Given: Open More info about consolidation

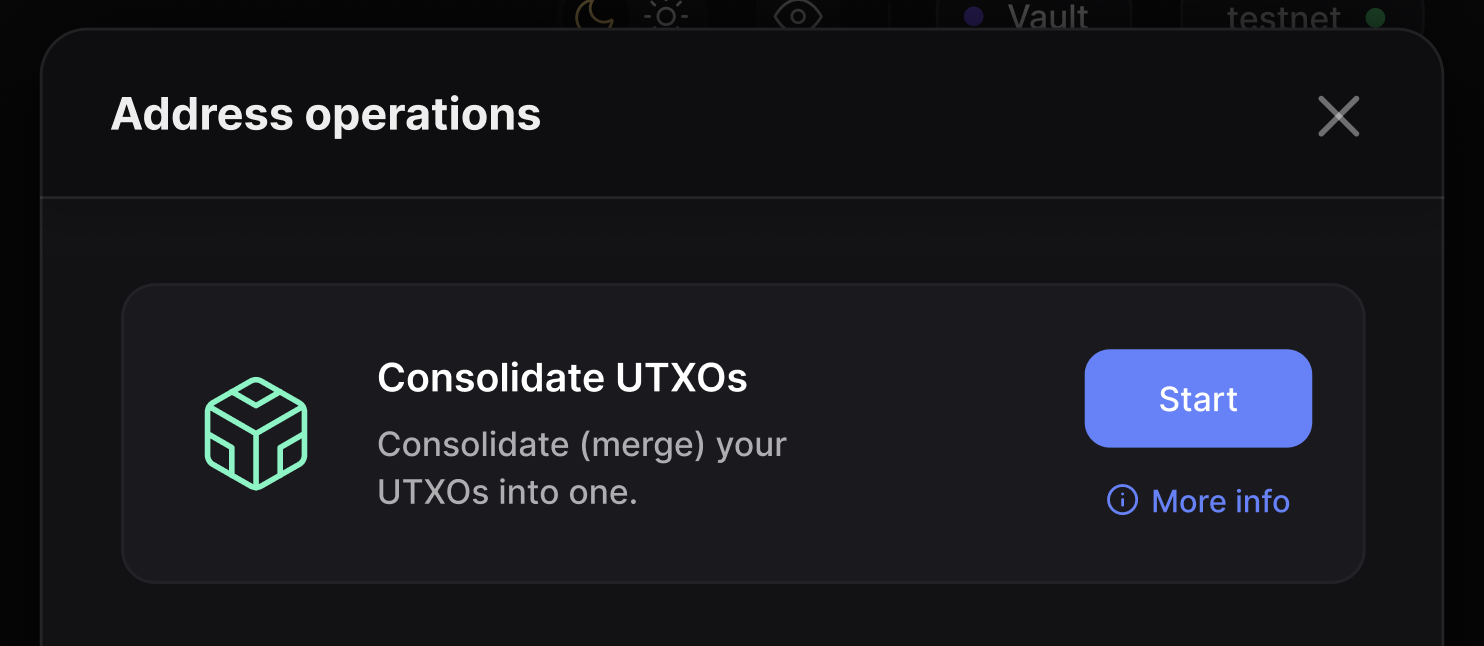Looking at the screenshot, I should [x=1220, y=501].
